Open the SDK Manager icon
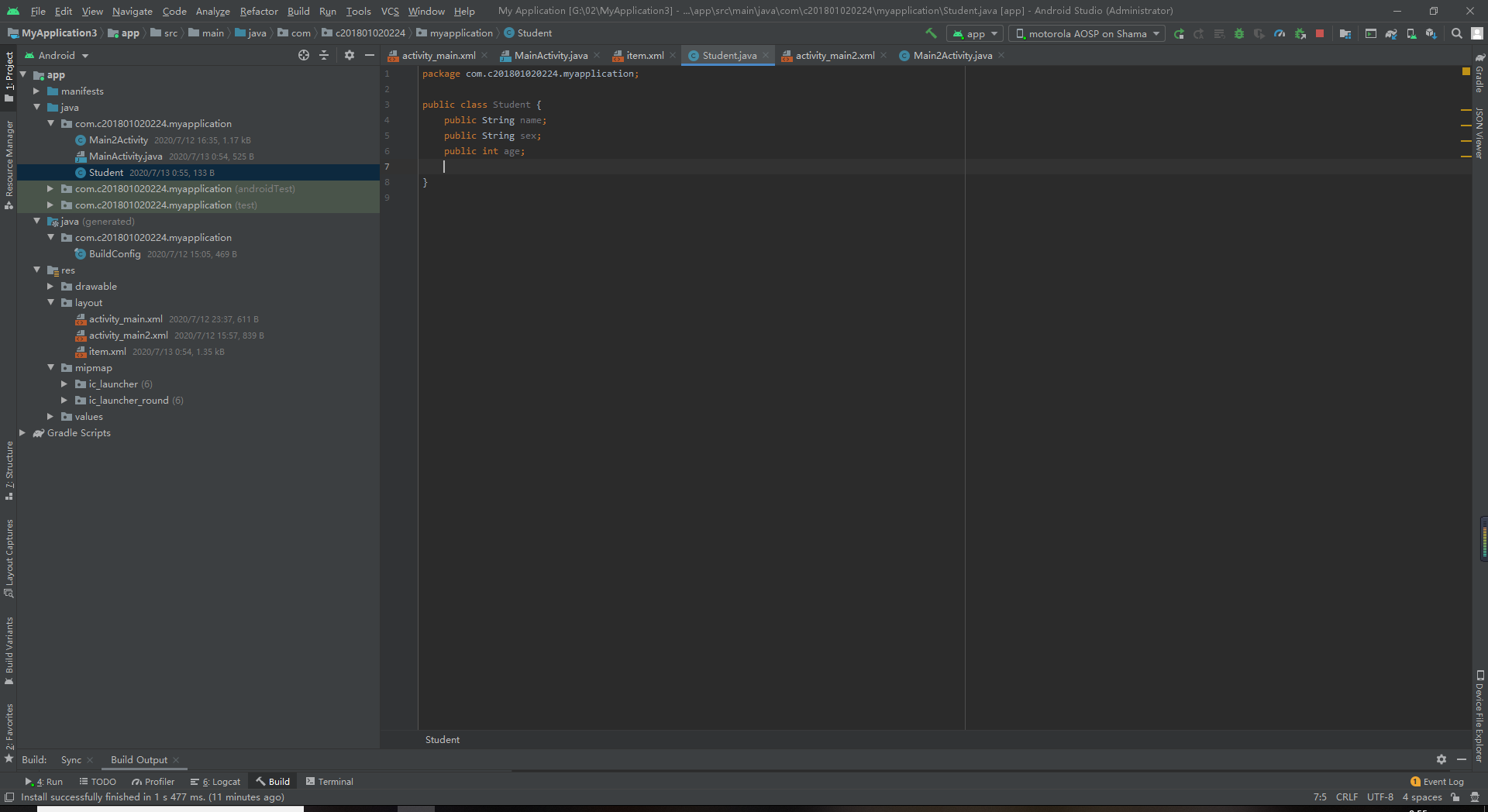 [1431, 33]
